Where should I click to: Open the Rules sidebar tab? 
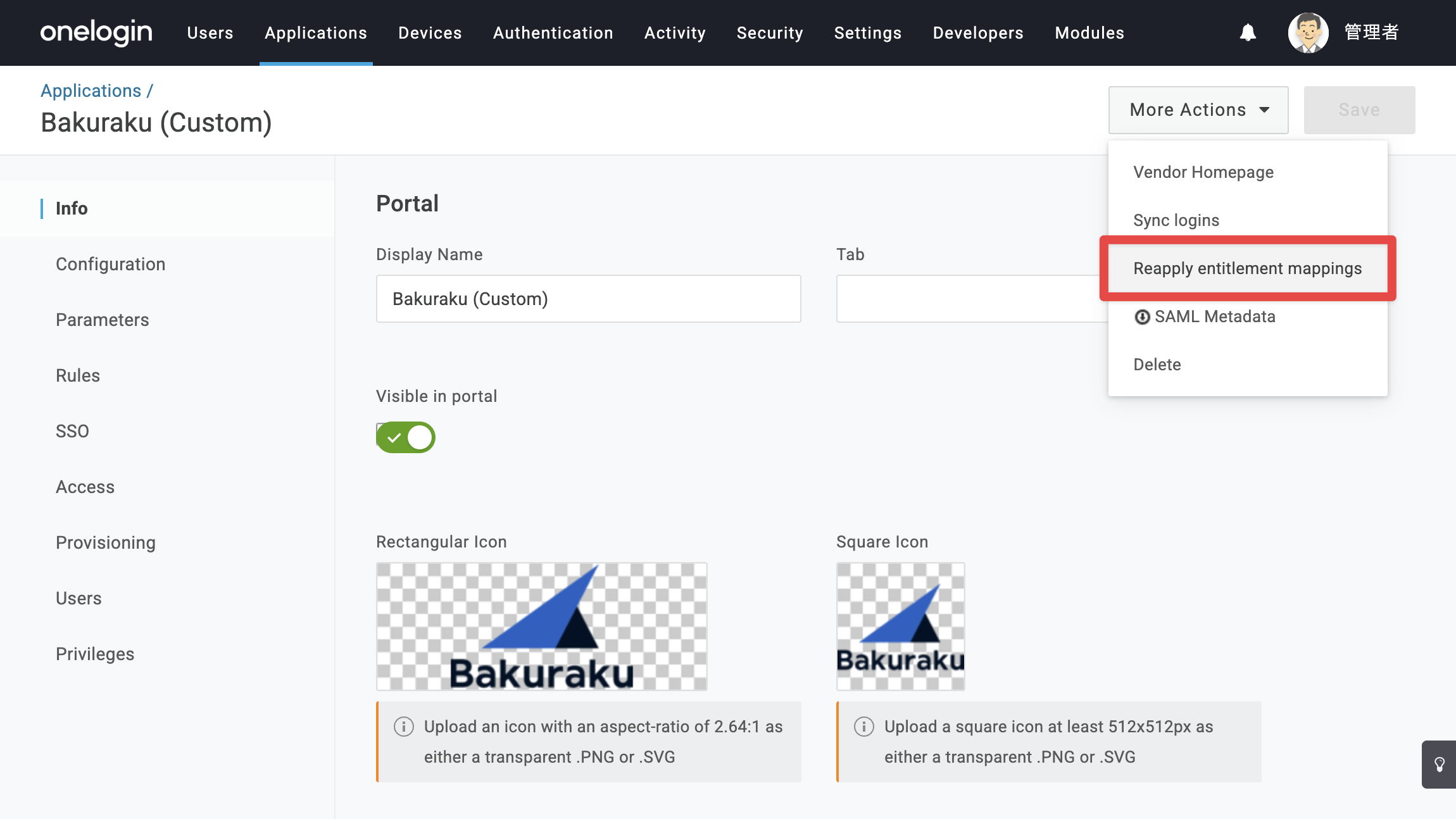click(167, 376)
